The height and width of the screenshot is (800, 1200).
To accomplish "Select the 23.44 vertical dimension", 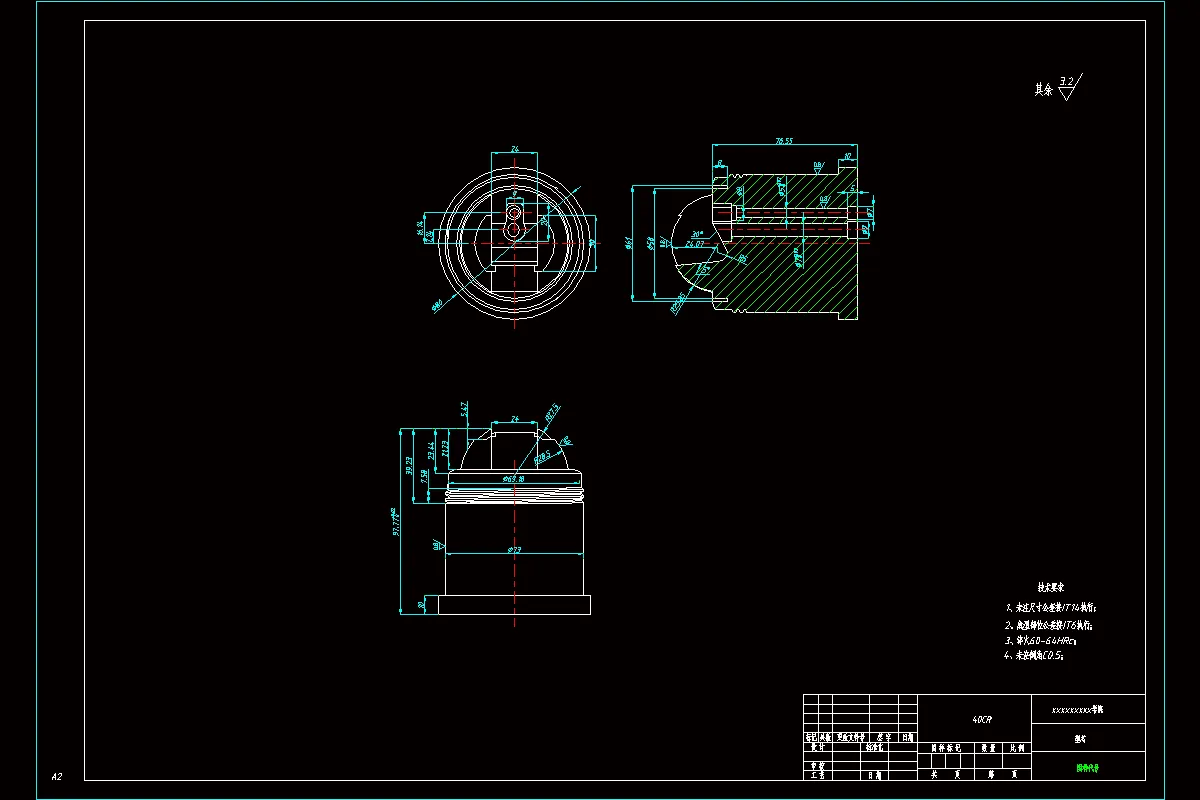I will point(430,450).
